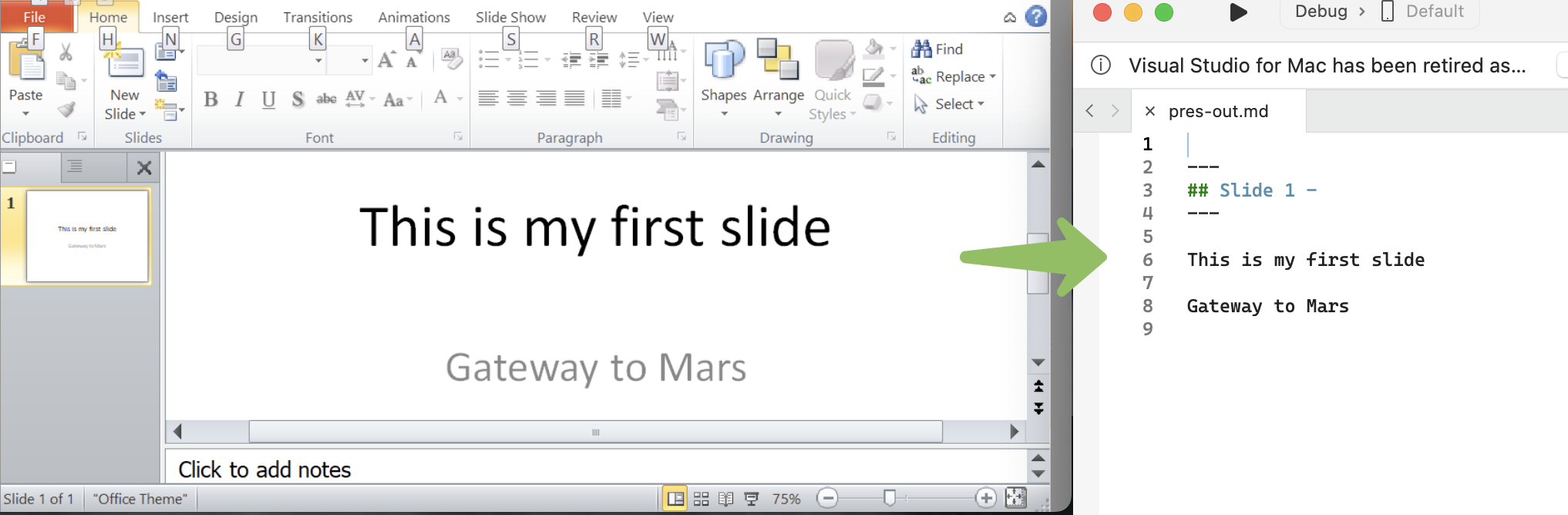Select the Format Painter brush icon
Screen dimensions: 1568x515
(x=67, y=110)
